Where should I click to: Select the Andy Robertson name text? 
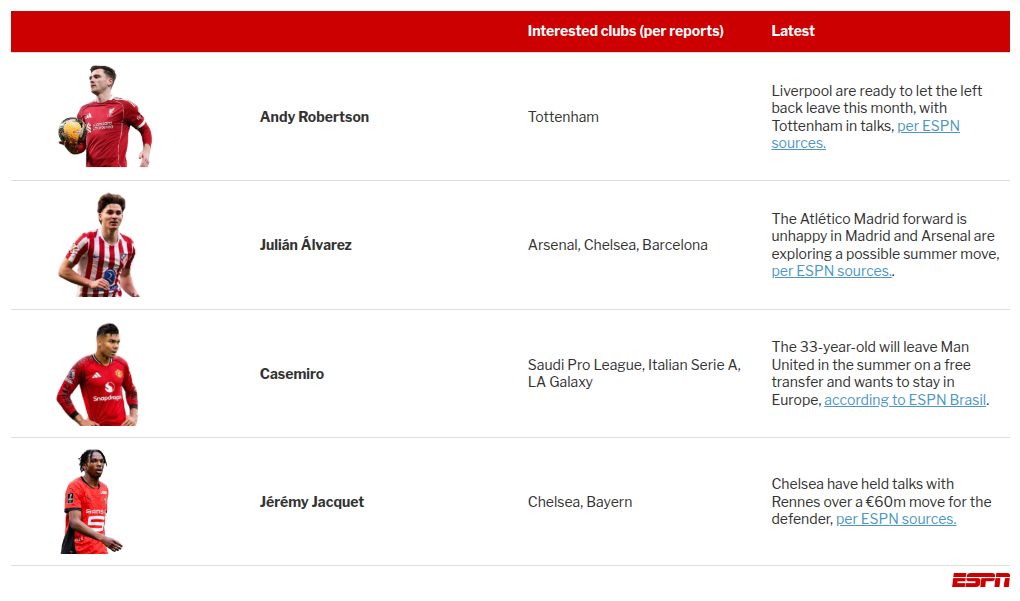point(314,117)
